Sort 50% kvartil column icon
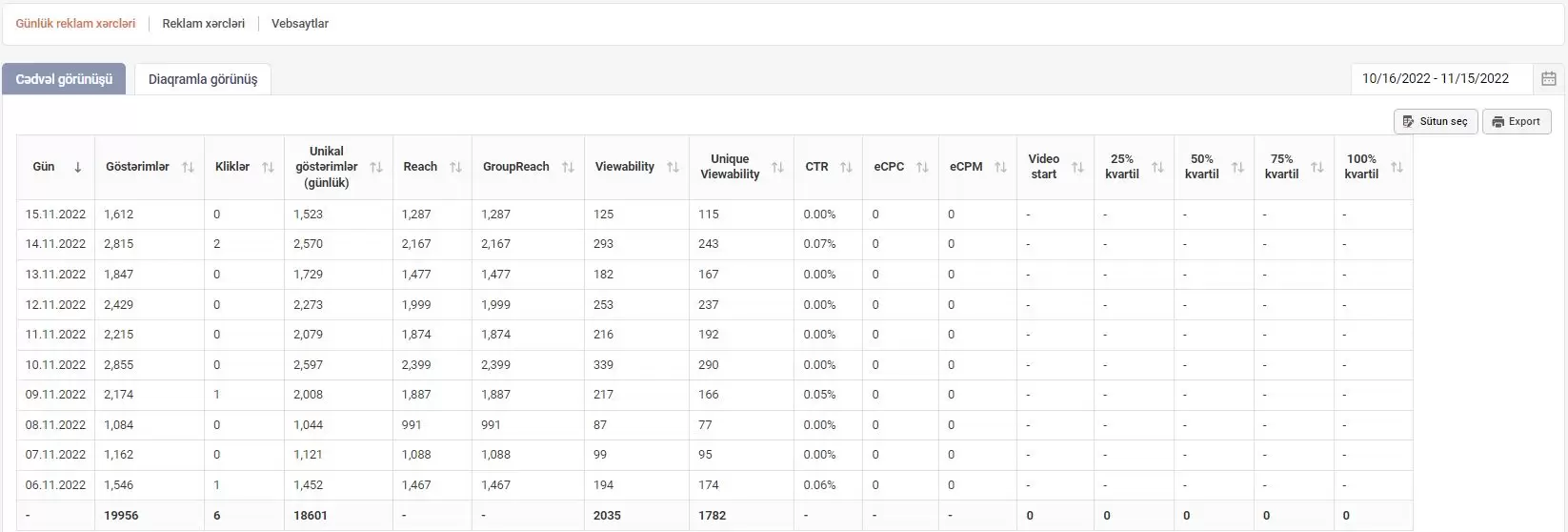The width and height of the screenshot is (1568, 532). click(1237, 167)
